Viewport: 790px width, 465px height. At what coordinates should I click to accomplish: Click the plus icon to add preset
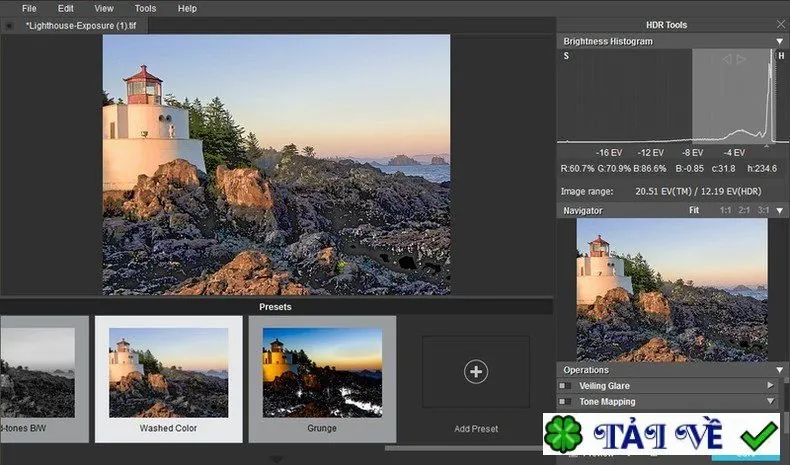pyautogui.click(x=476, y=372)
